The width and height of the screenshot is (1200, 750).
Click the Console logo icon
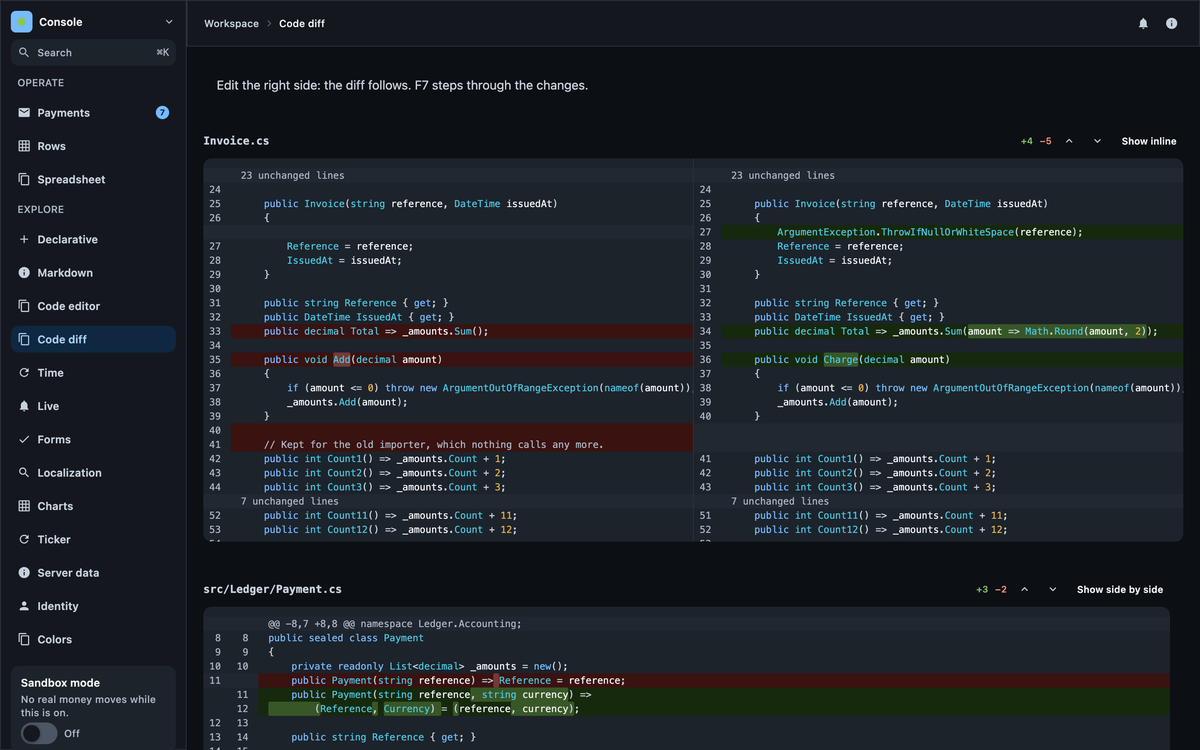(x=22, y=21)
